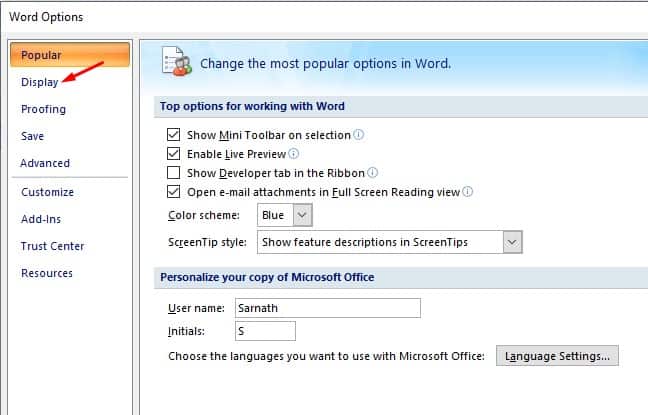Expand the Color scheme dropdown
Viewport: 648px width, 415px height.
303,215
